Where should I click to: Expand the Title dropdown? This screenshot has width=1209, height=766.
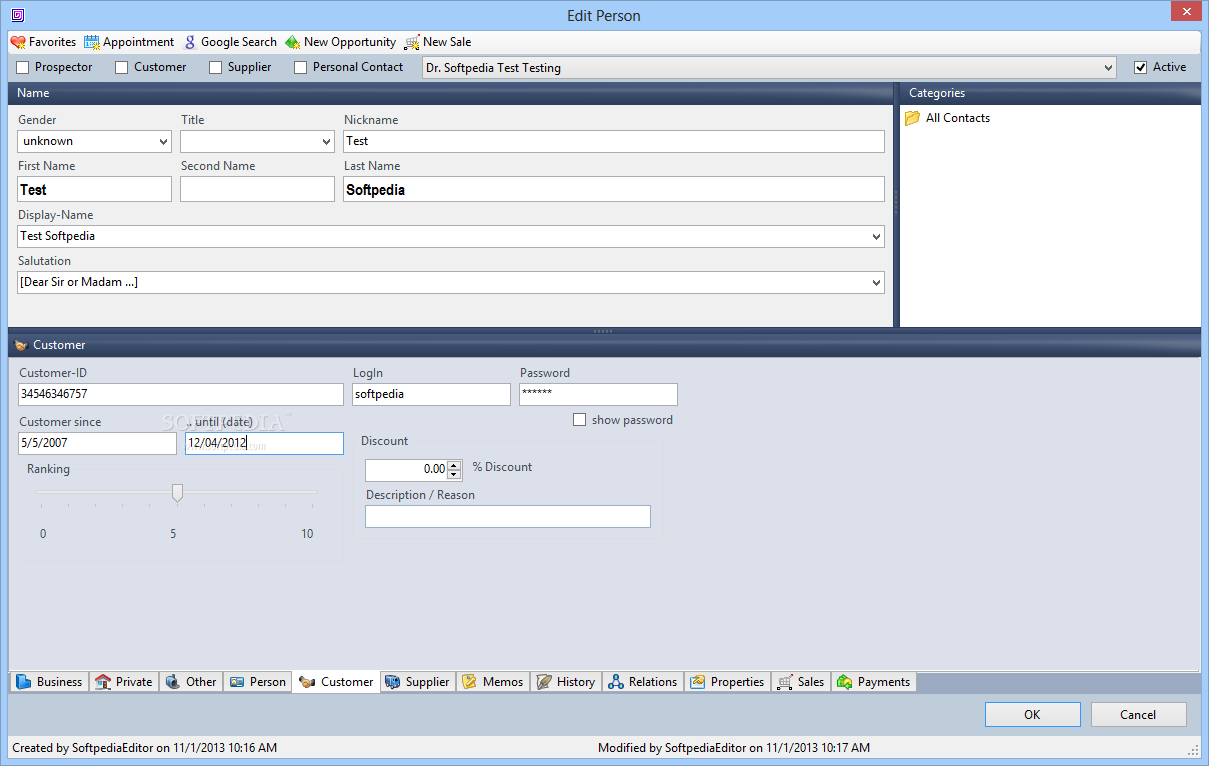(x=326, y=142)
